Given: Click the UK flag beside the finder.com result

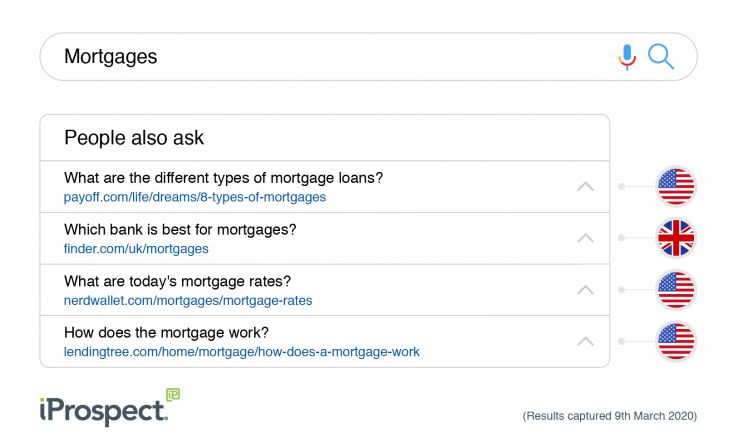Looking at the screenshot, I should 675,238.
